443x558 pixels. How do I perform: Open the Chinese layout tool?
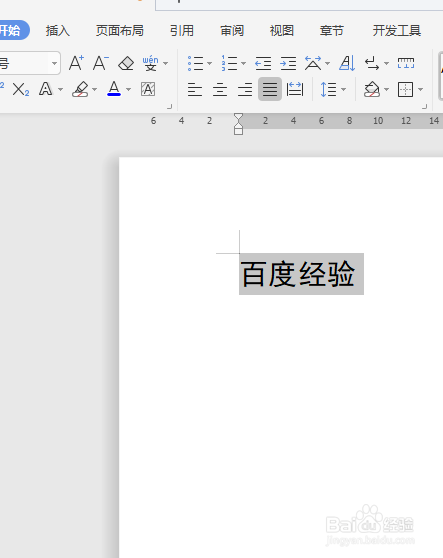313,63
